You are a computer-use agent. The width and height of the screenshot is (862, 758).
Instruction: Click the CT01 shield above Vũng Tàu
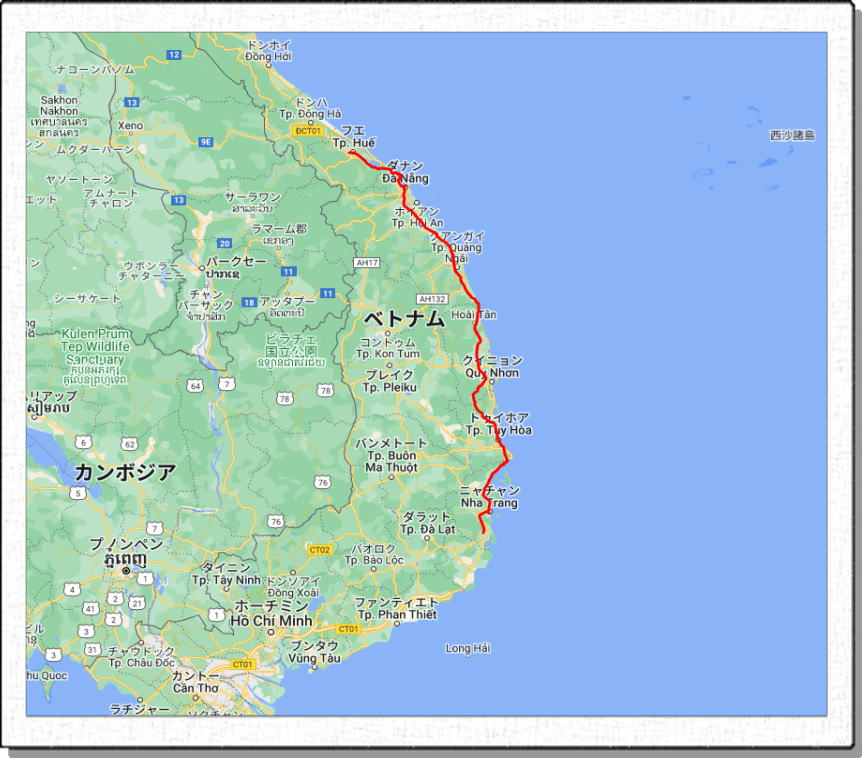coord(348,629)
